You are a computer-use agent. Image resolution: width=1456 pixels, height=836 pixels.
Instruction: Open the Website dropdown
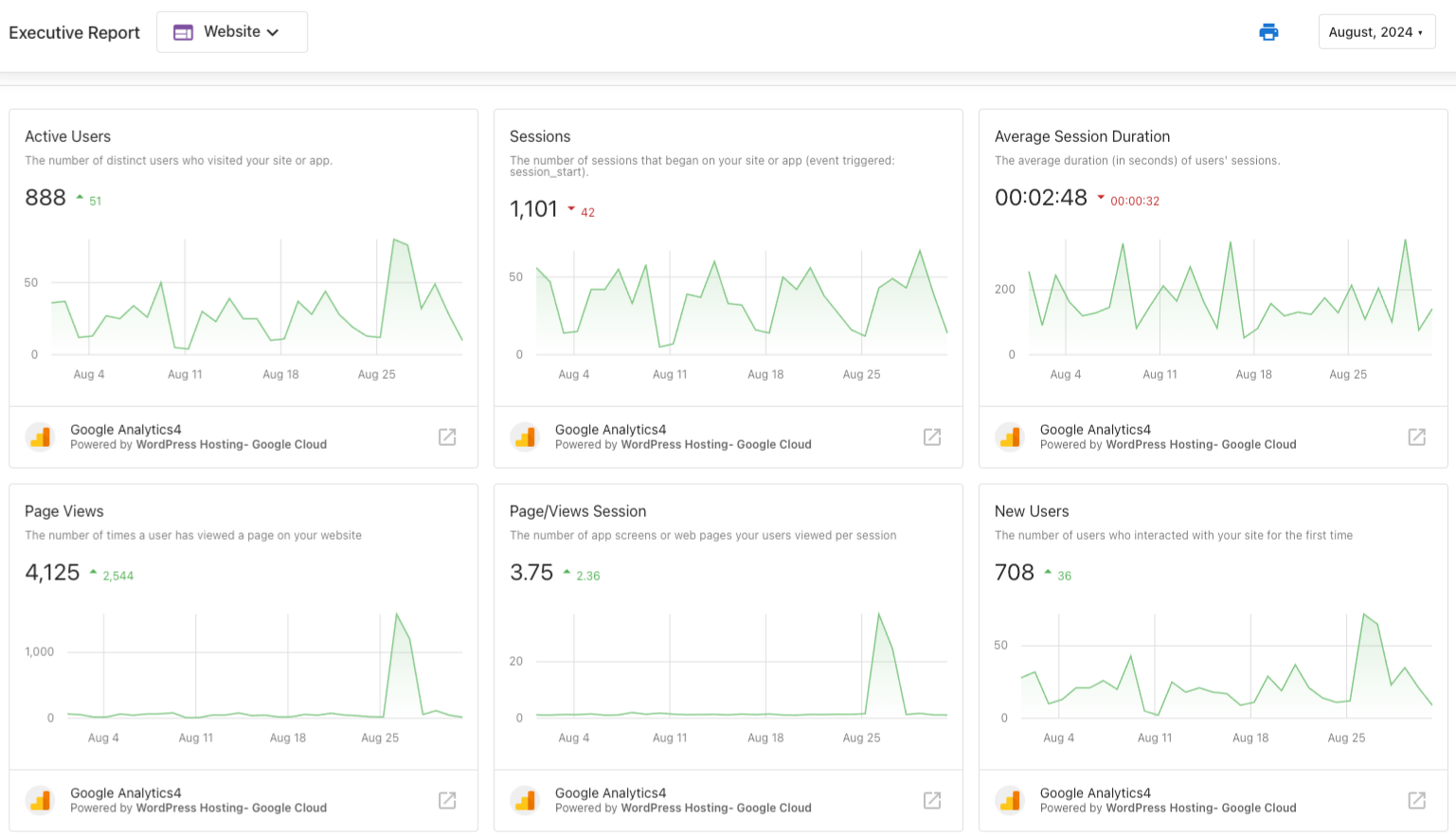232,31
